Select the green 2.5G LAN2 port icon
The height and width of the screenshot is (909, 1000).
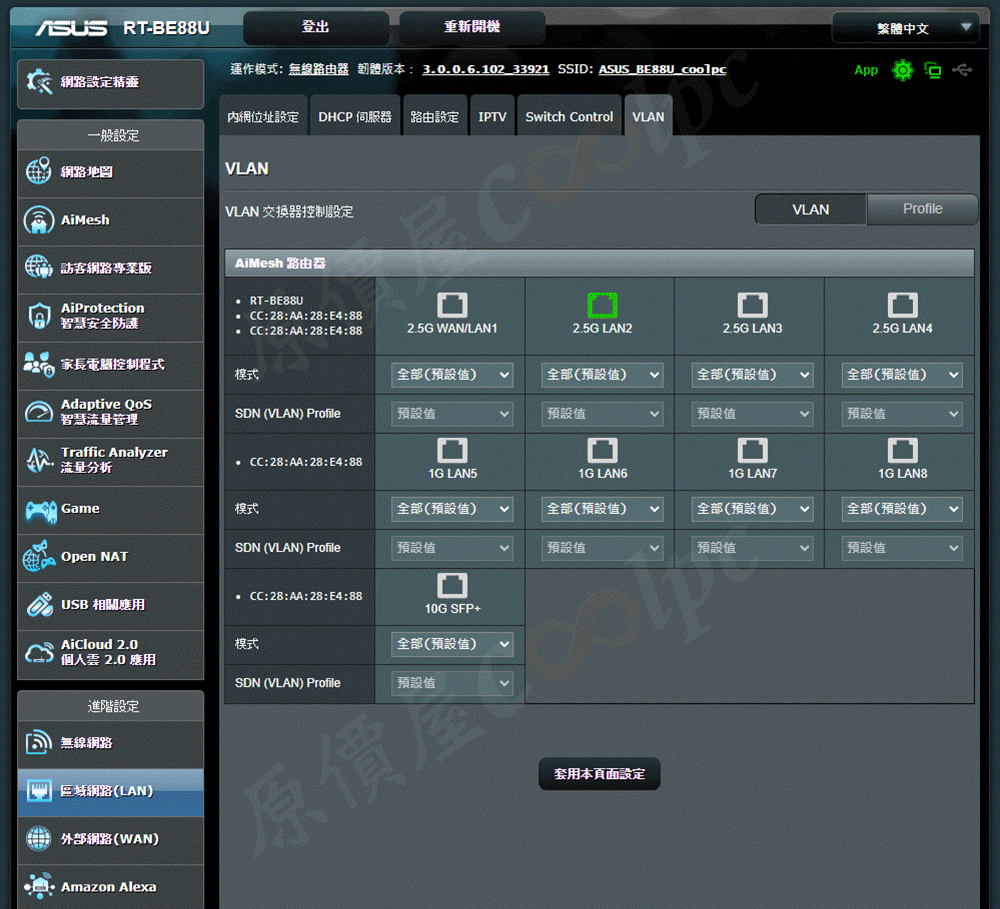pyautogui.click(x=602, y=305)
